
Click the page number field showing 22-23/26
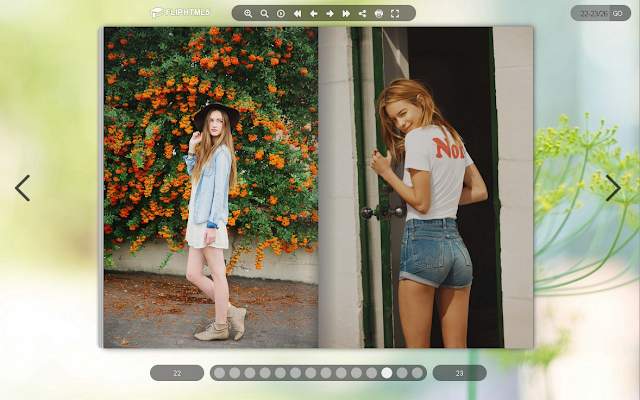593,13
